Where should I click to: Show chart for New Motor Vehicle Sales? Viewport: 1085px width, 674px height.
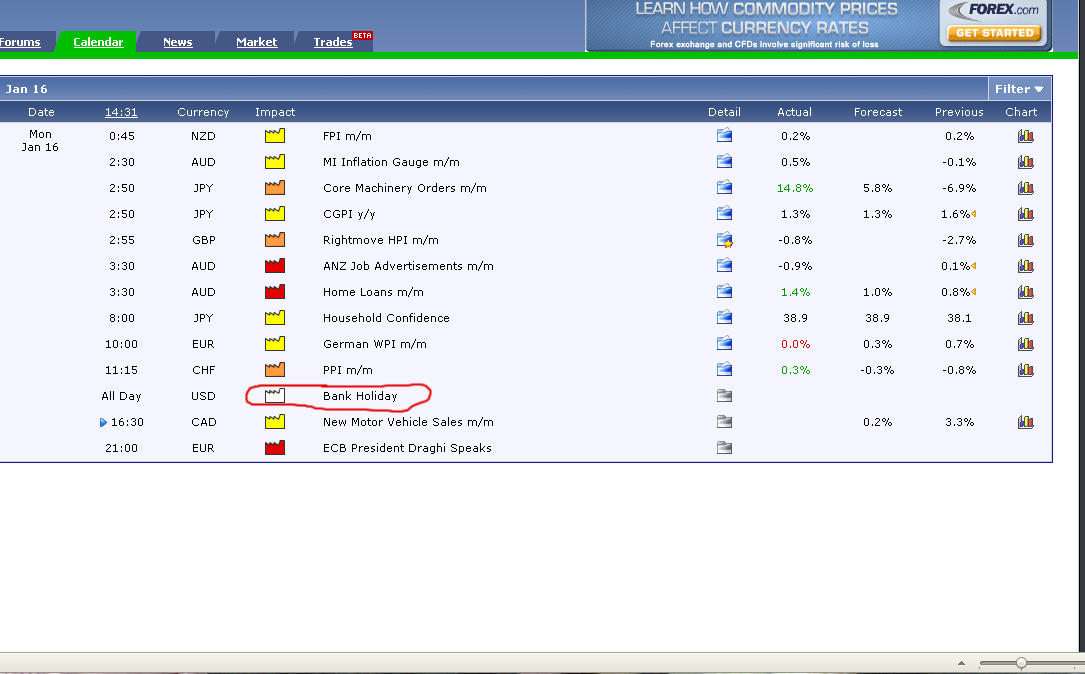click(1025, 421)
